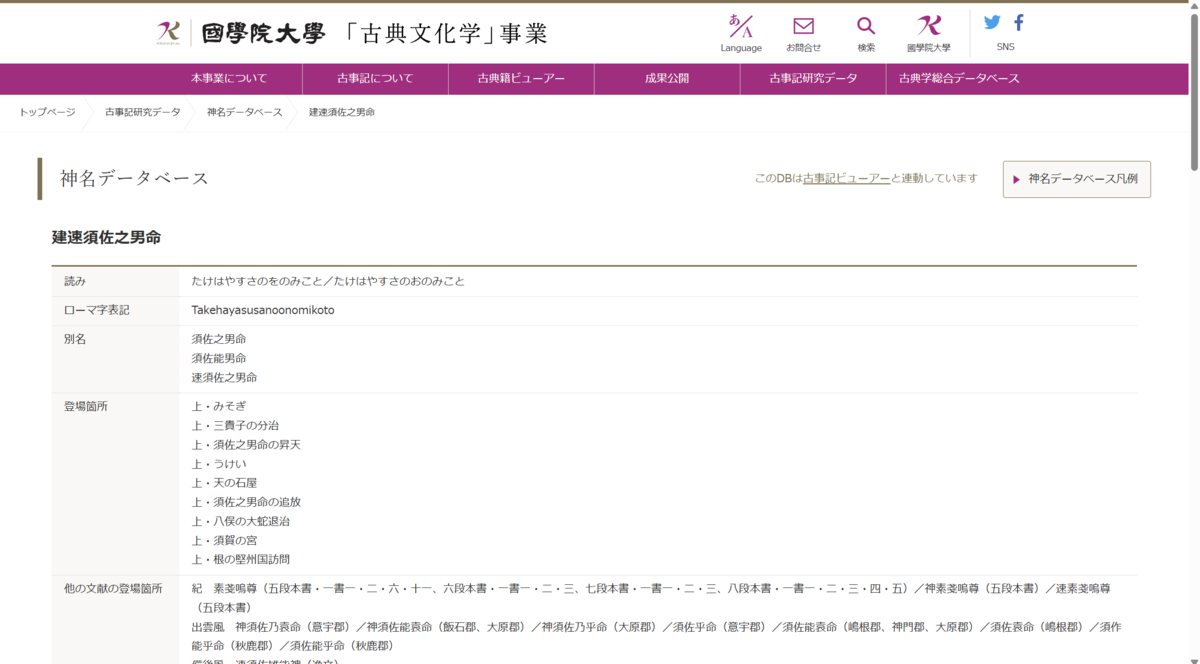Click 上・須佐之男命の昇天 entry
The image size is (1200, 664).
click(246, 445)
